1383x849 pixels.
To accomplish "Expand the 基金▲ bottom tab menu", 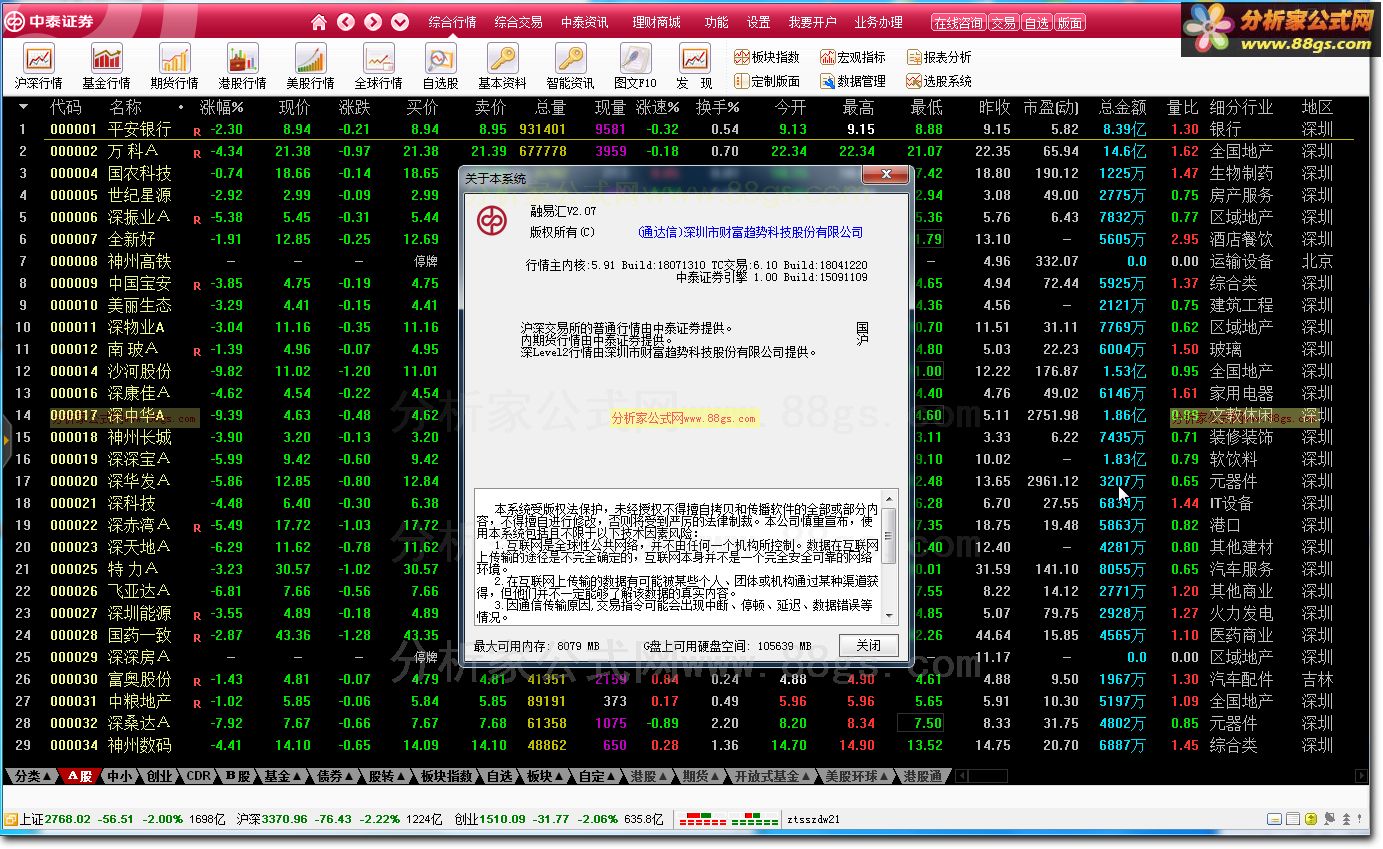I will 281,776.
